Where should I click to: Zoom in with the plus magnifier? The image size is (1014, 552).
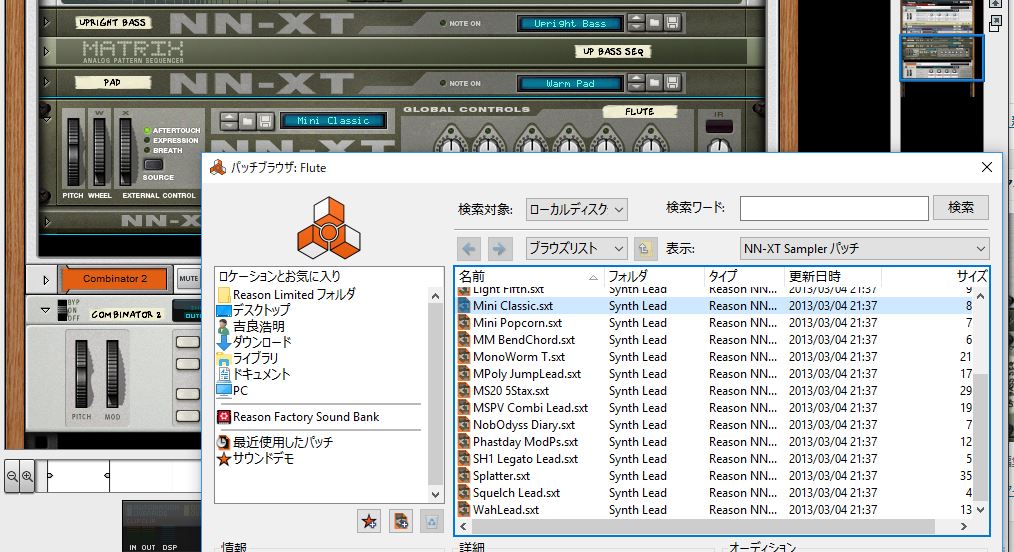click(x=27, y=476)
